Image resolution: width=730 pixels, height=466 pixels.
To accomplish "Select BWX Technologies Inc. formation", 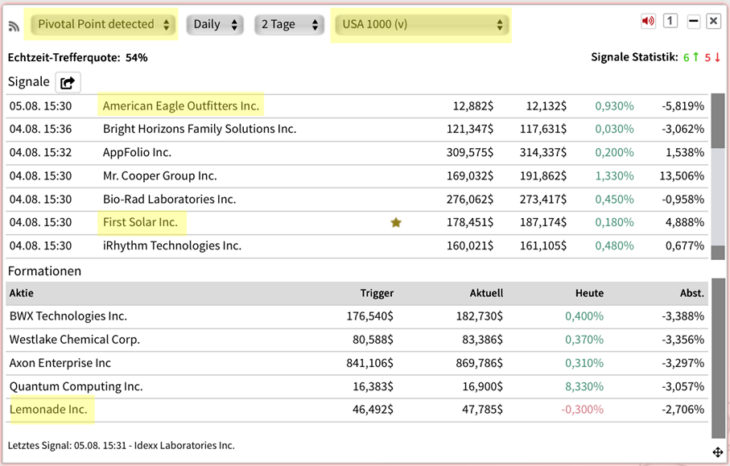I will [x=357, y=317].
